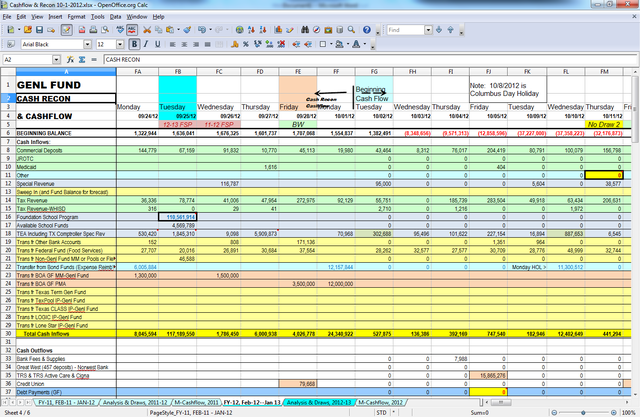Screen dimensions: 640x417
Task: Switch to Analysis & Draws, 2012-13 tab
Action: coord(318,402)
